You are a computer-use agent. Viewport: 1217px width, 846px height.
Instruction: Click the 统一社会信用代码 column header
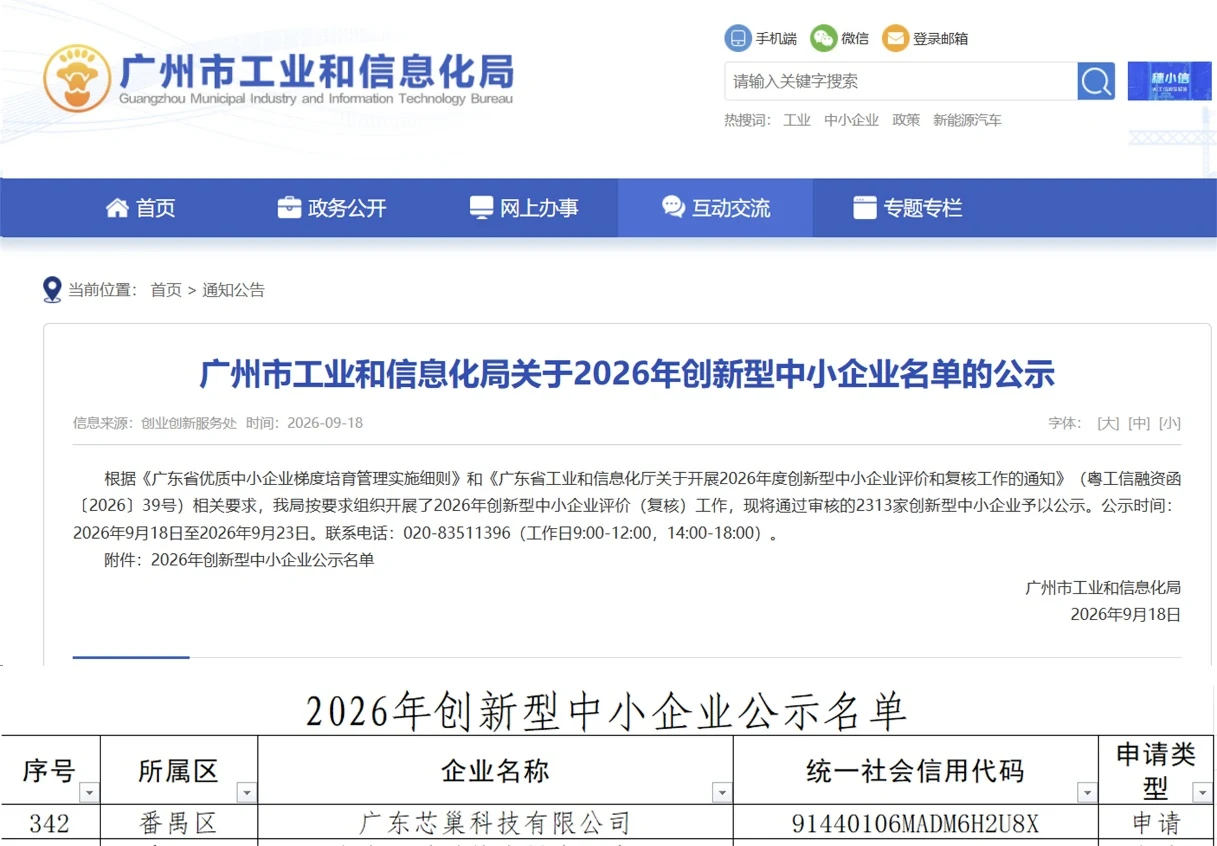pos(915,771)
